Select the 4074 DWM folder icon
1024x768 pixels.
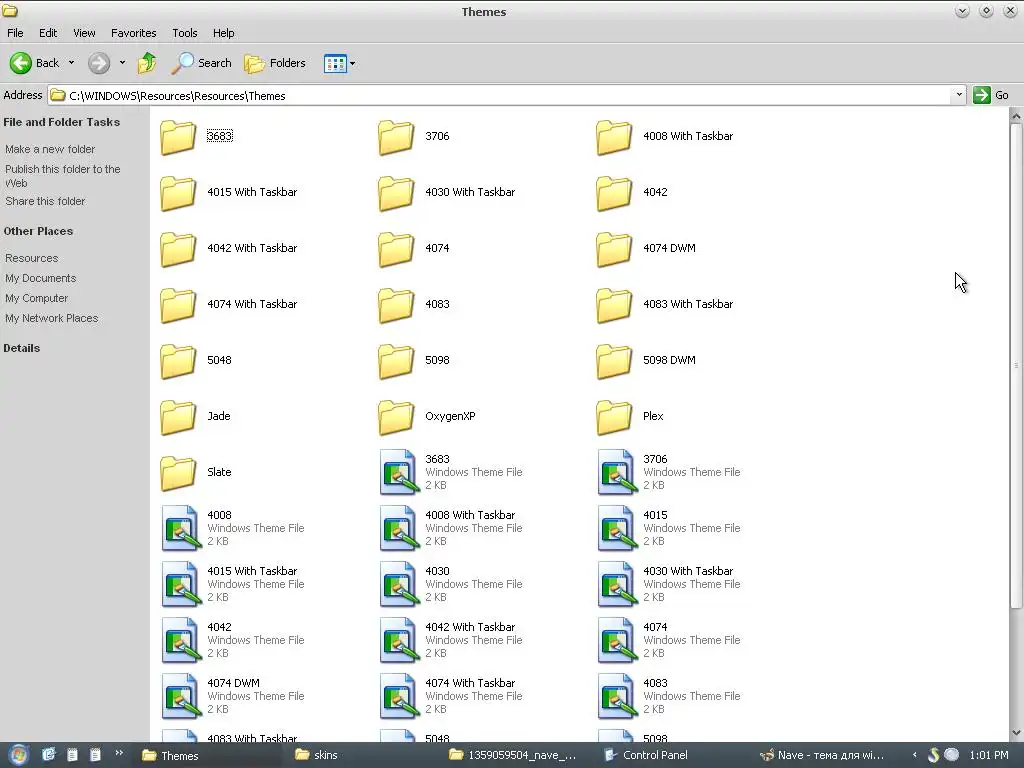click(x=614, y=249)
